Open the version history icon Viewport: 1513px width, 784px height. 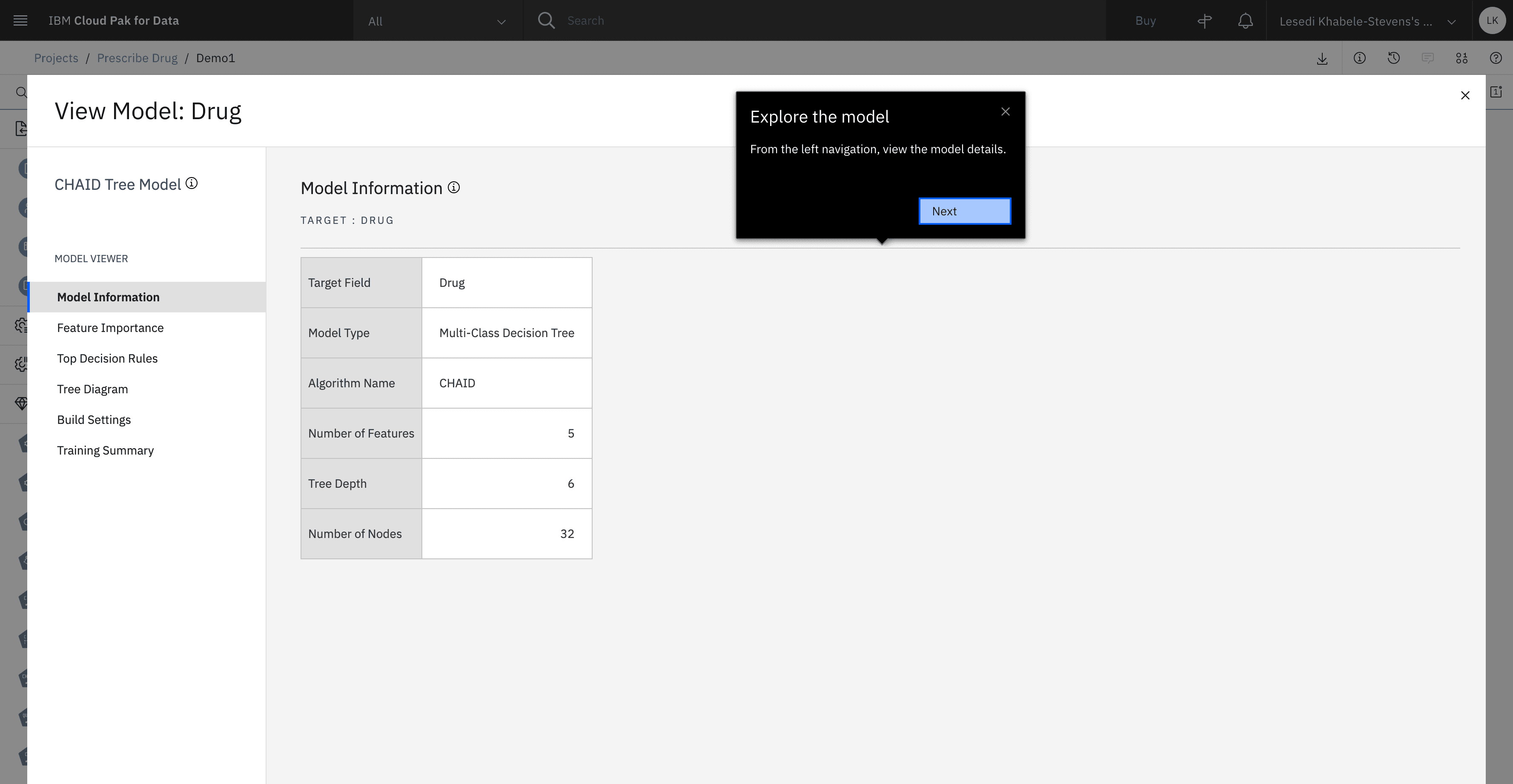[x=1394, y=58]
